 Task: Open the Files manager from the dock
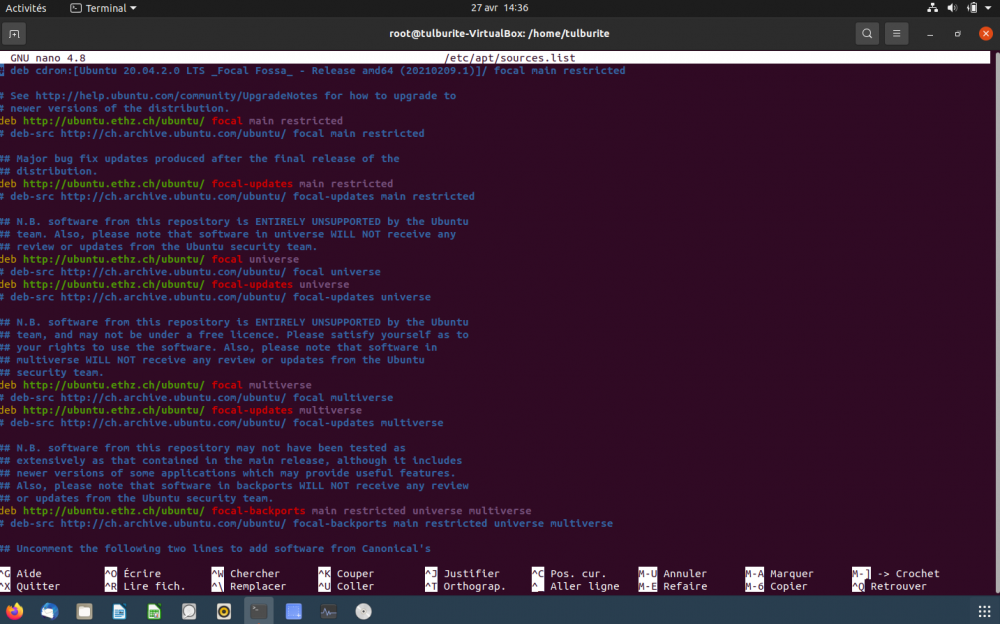coord(84,611)
